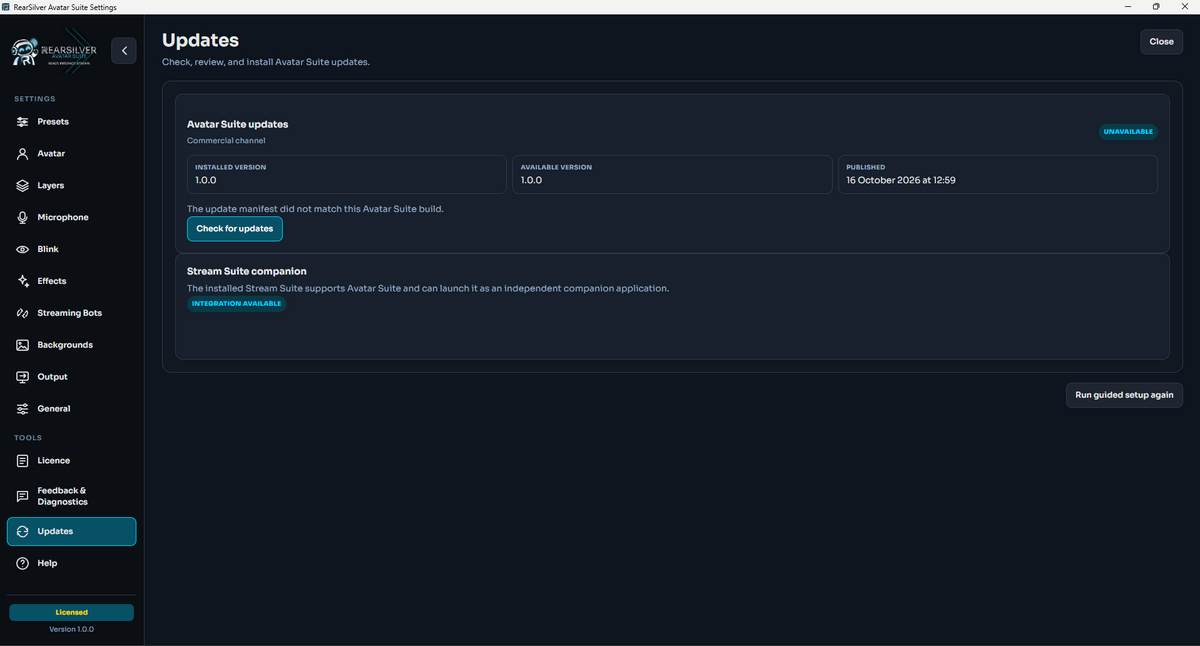The image size is (1200, 646).
Task: Open the Streaming Bots icon
Action: pyautogui.click(x=23, y=313)
